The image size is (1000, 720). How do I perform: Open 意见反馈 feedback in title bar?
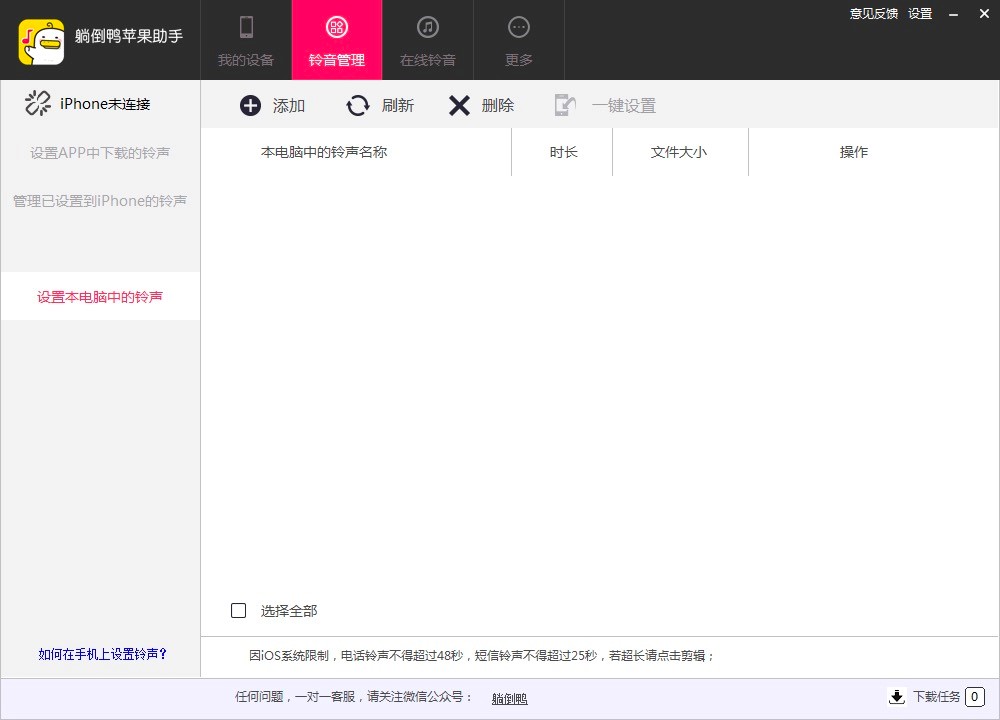click(x=874, y=14)
